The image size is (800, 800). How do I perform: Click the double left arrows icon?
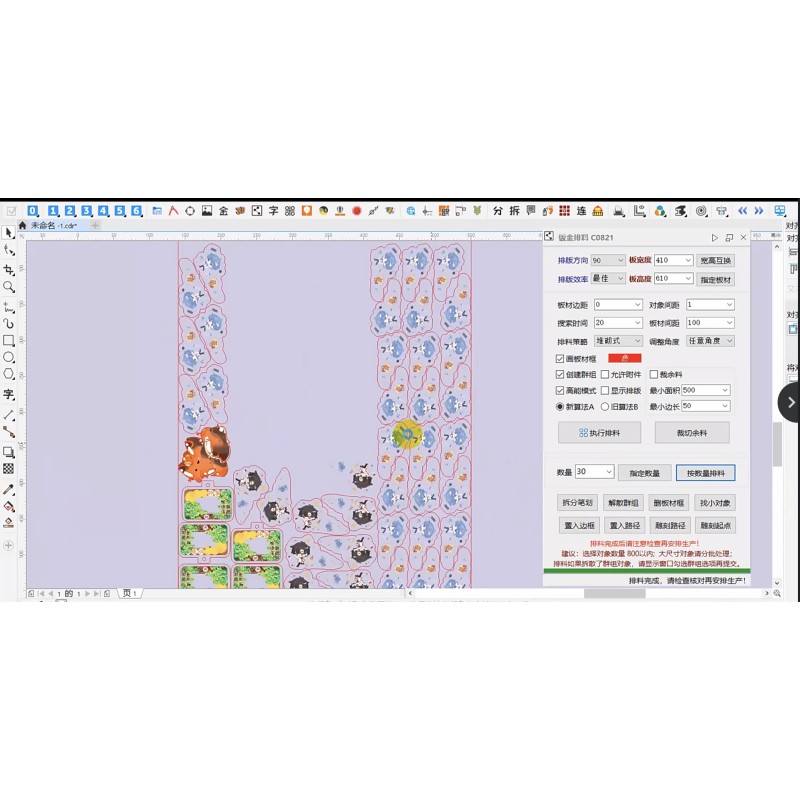(742, 211)
